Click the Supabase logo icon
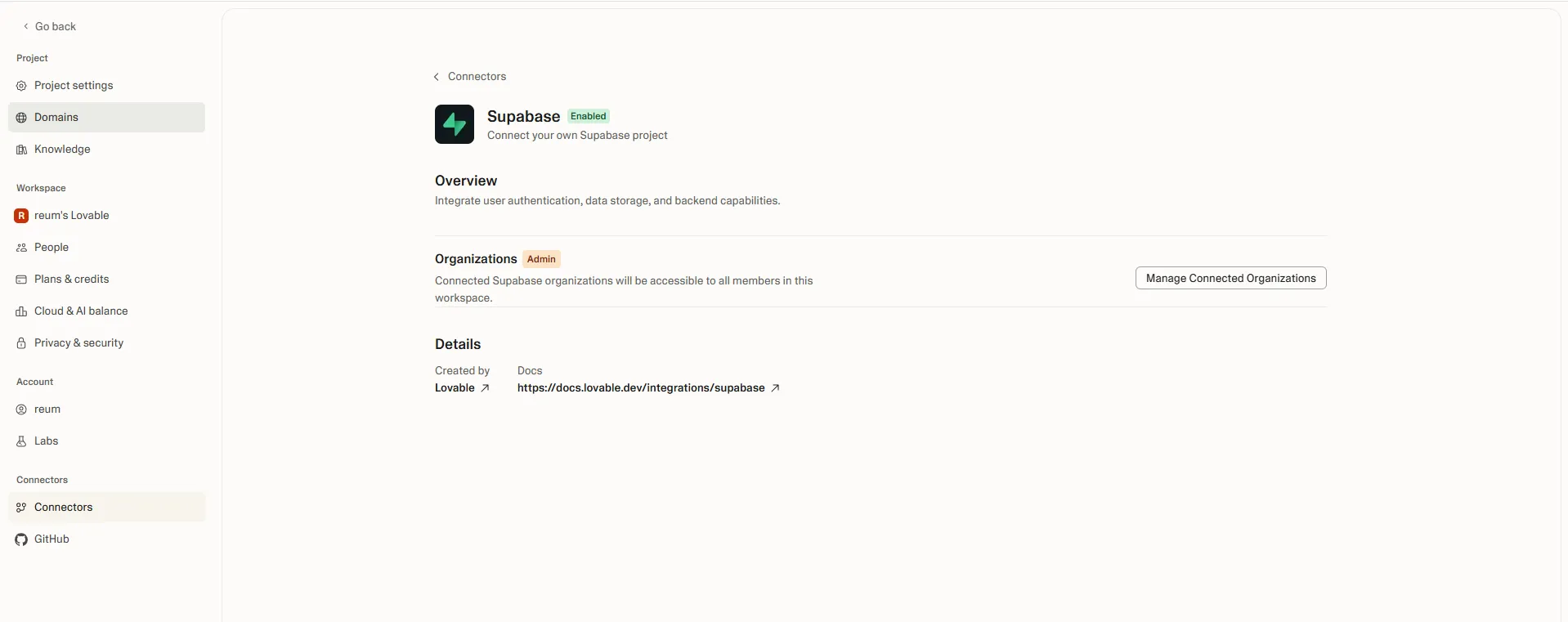 (455, 124)
